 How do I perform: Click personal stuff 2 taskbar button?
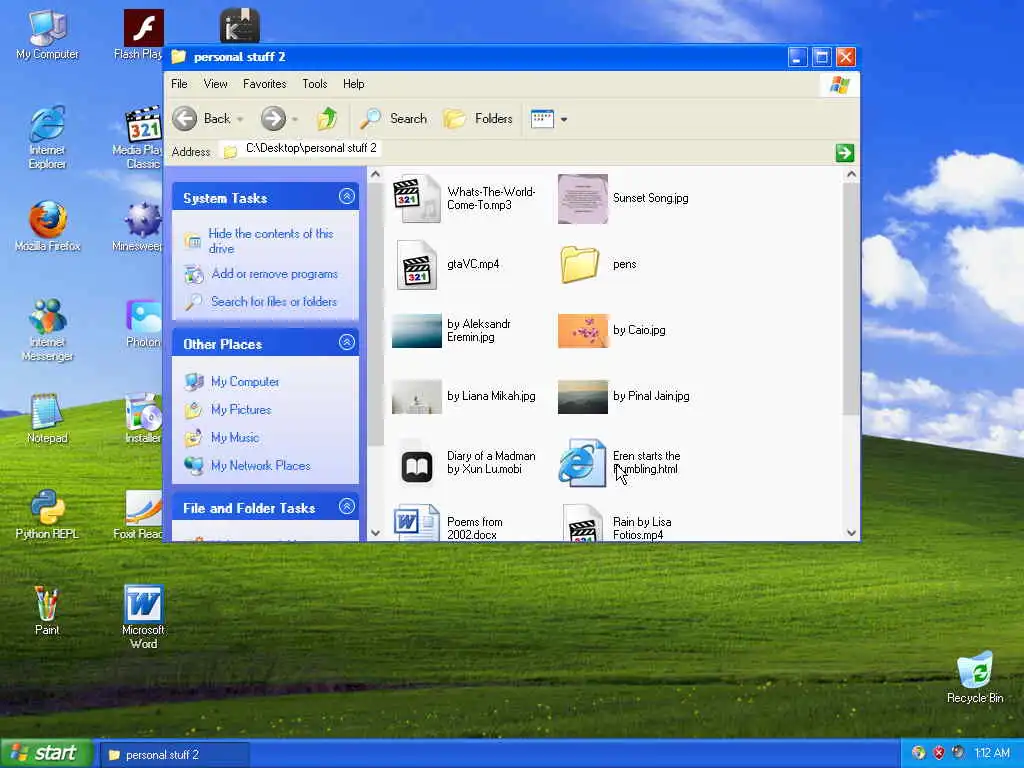tap(173, 754)
